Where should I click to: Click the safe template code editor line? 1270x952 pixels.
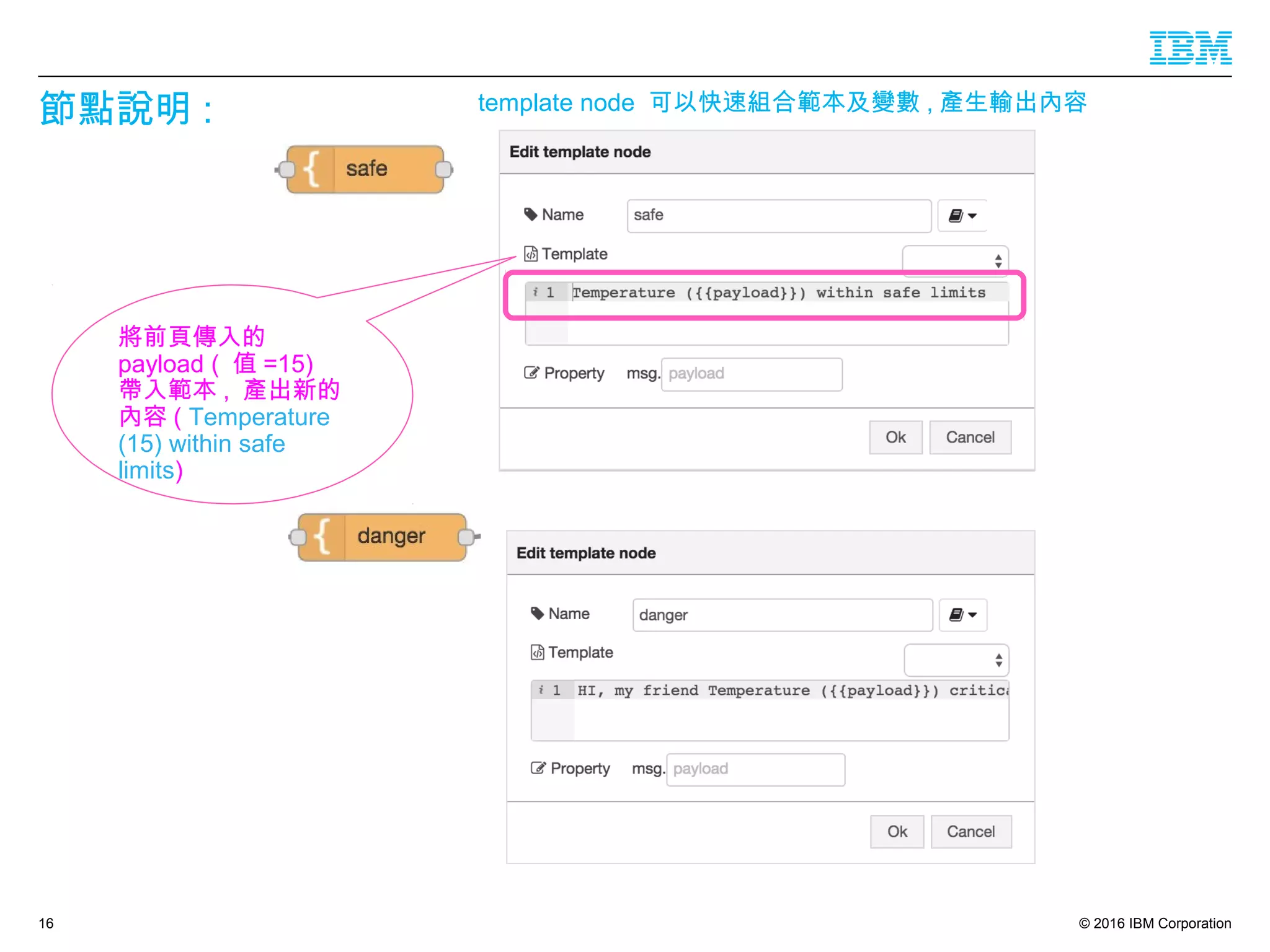(779, 293)
